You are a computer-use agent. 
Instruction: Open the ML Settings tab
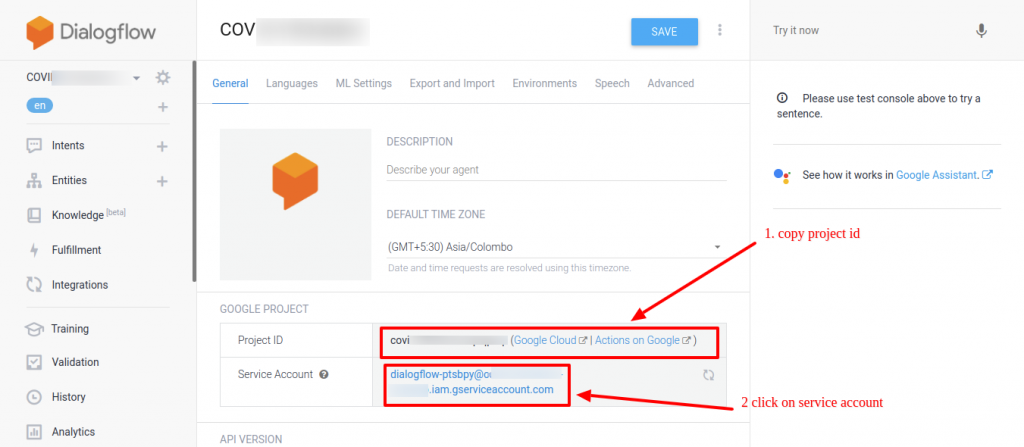364,83
